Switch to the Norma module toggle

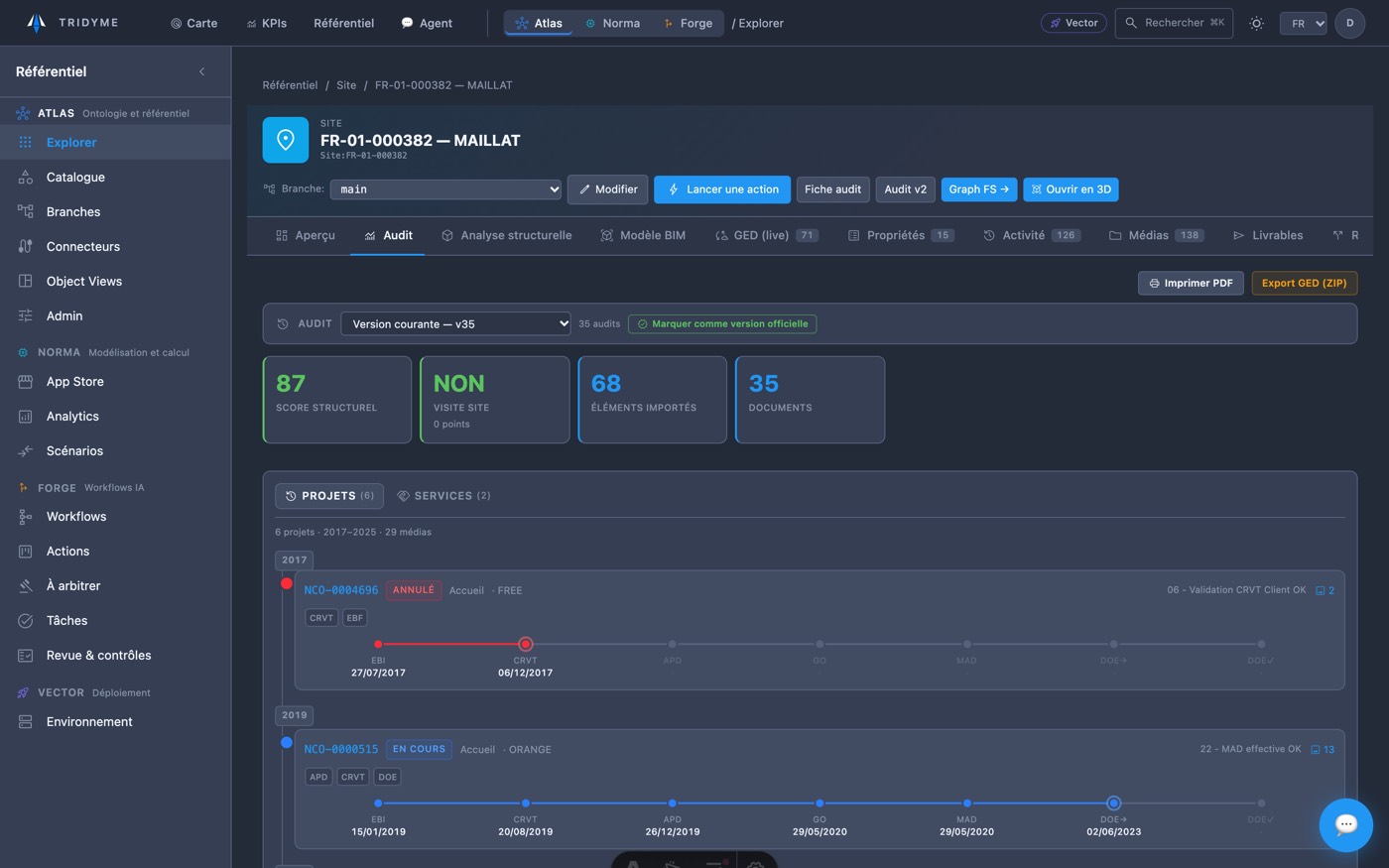pyautogui.click(x=612, y=23)
